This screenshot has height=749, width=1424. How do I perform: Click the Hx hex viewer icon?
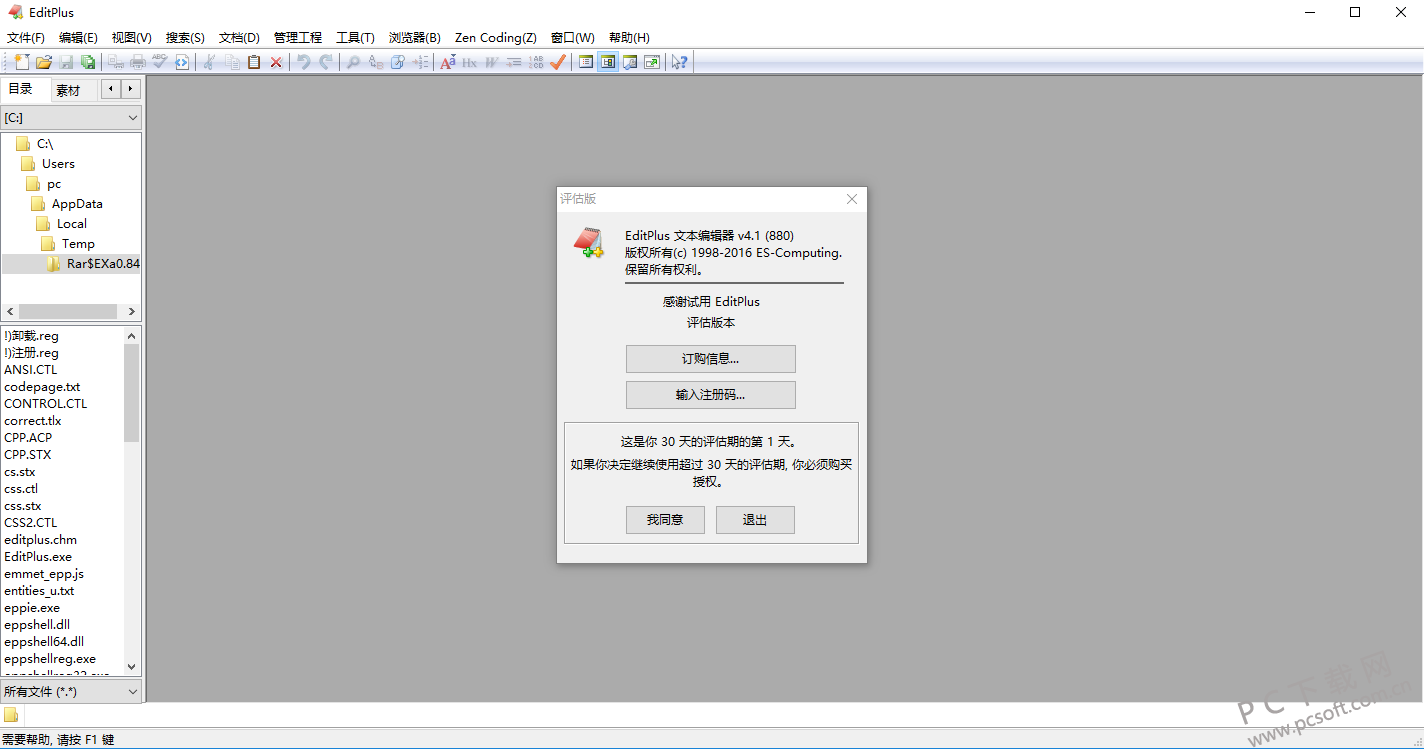point(469,62)
